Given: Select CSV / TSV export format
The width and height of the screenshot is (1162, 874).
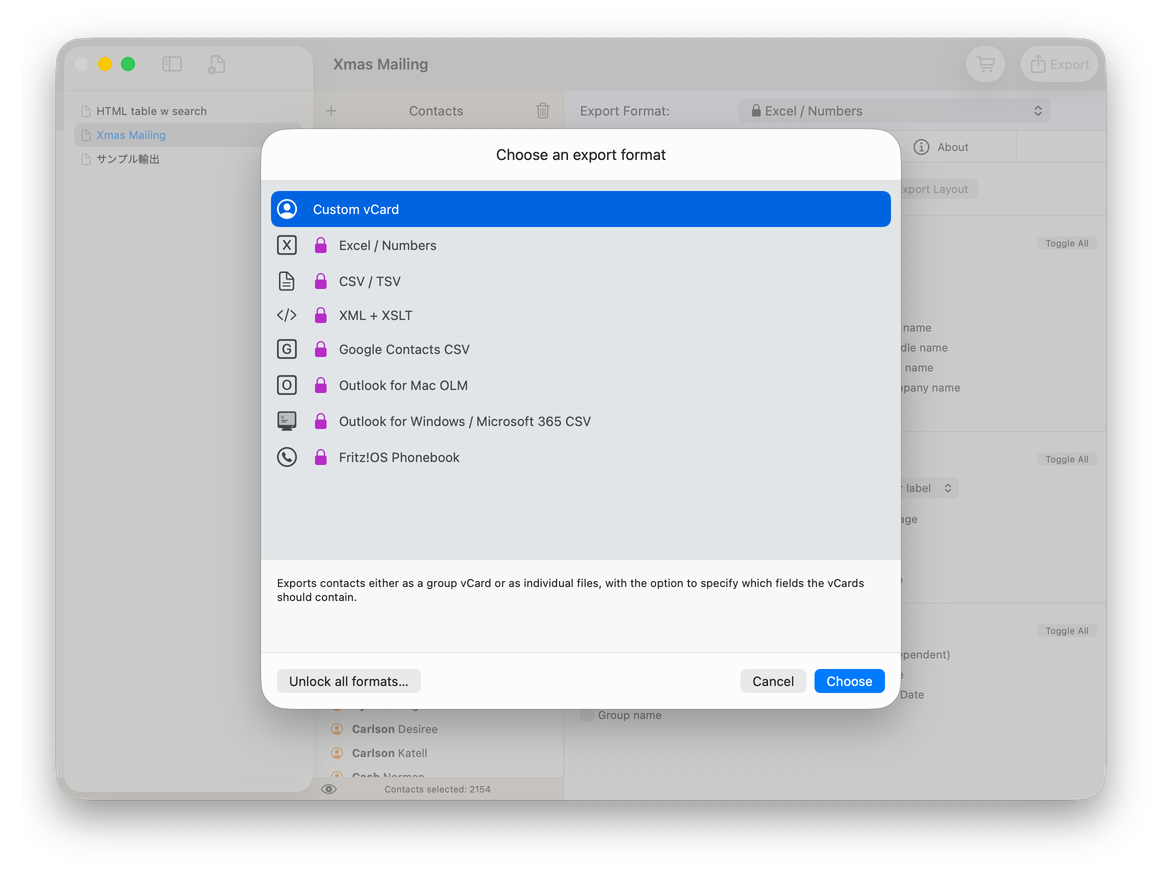Looking at the screenshot, I should (x=580, y=281).
